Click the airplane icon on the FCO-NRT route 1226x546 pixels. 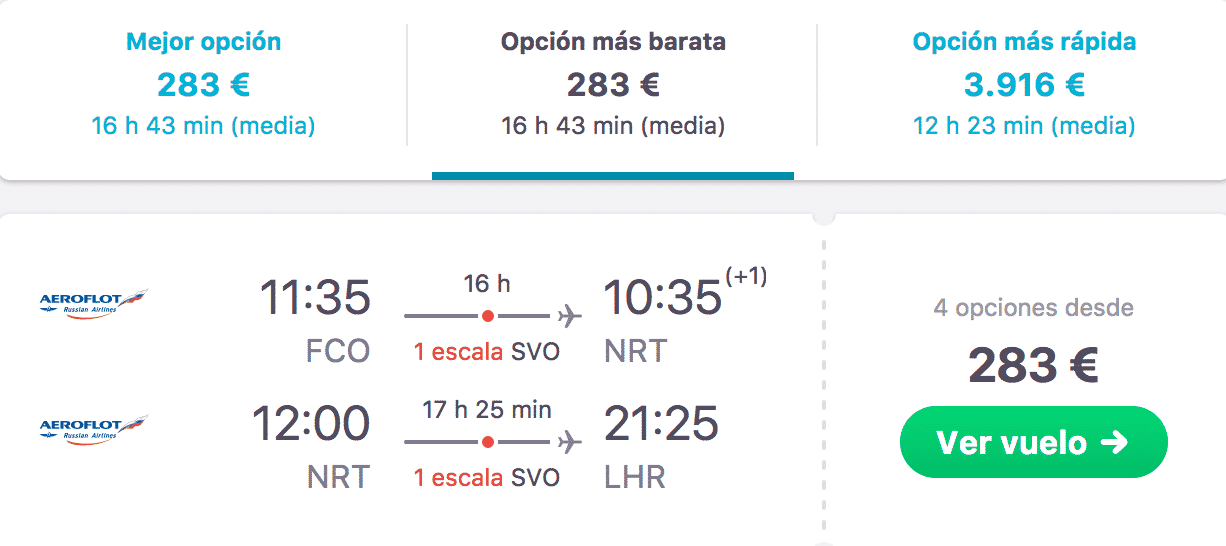(x=570, y=316)
